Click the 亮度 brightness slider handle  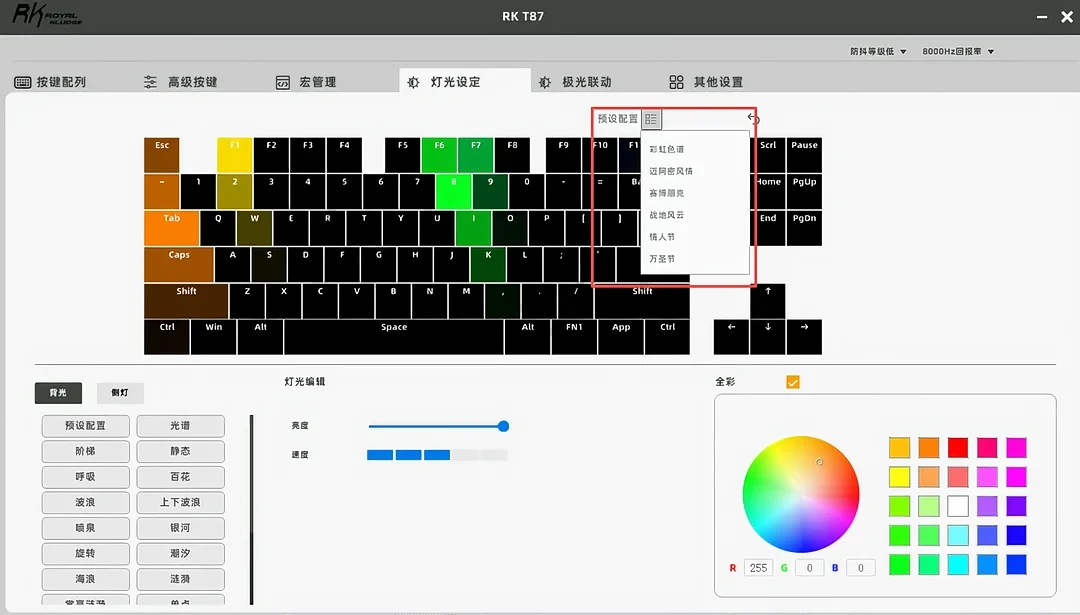(503, 426)
